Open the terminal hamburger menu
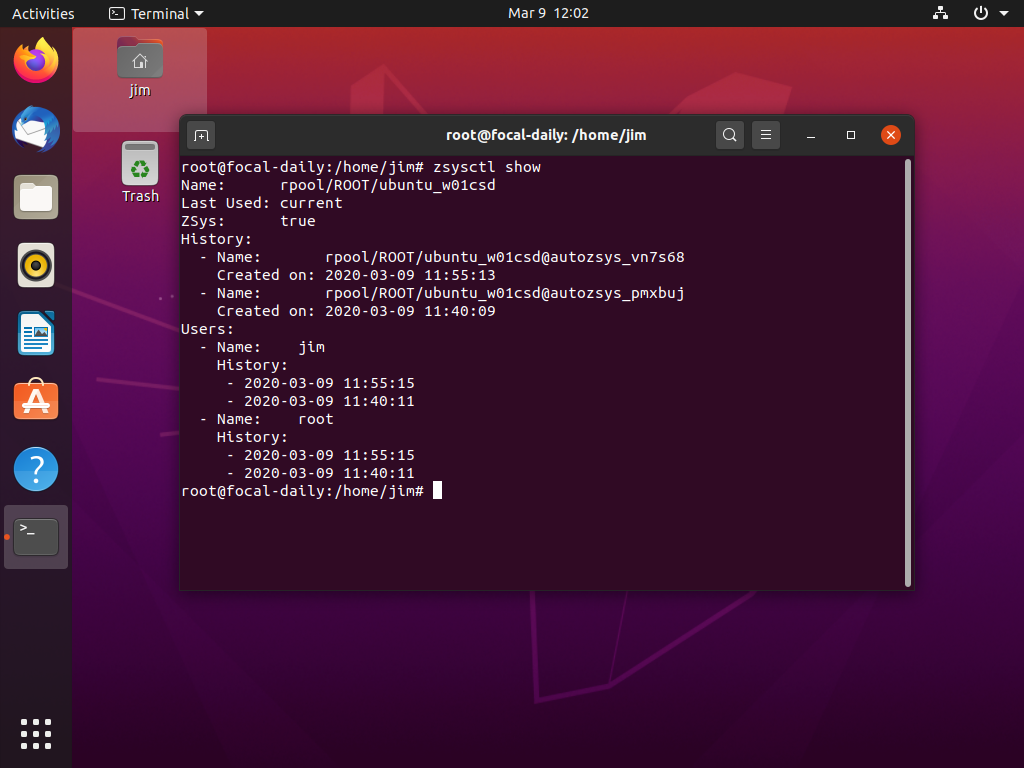The width and height of the screenshot is (1024, 768). coord(765,134)
